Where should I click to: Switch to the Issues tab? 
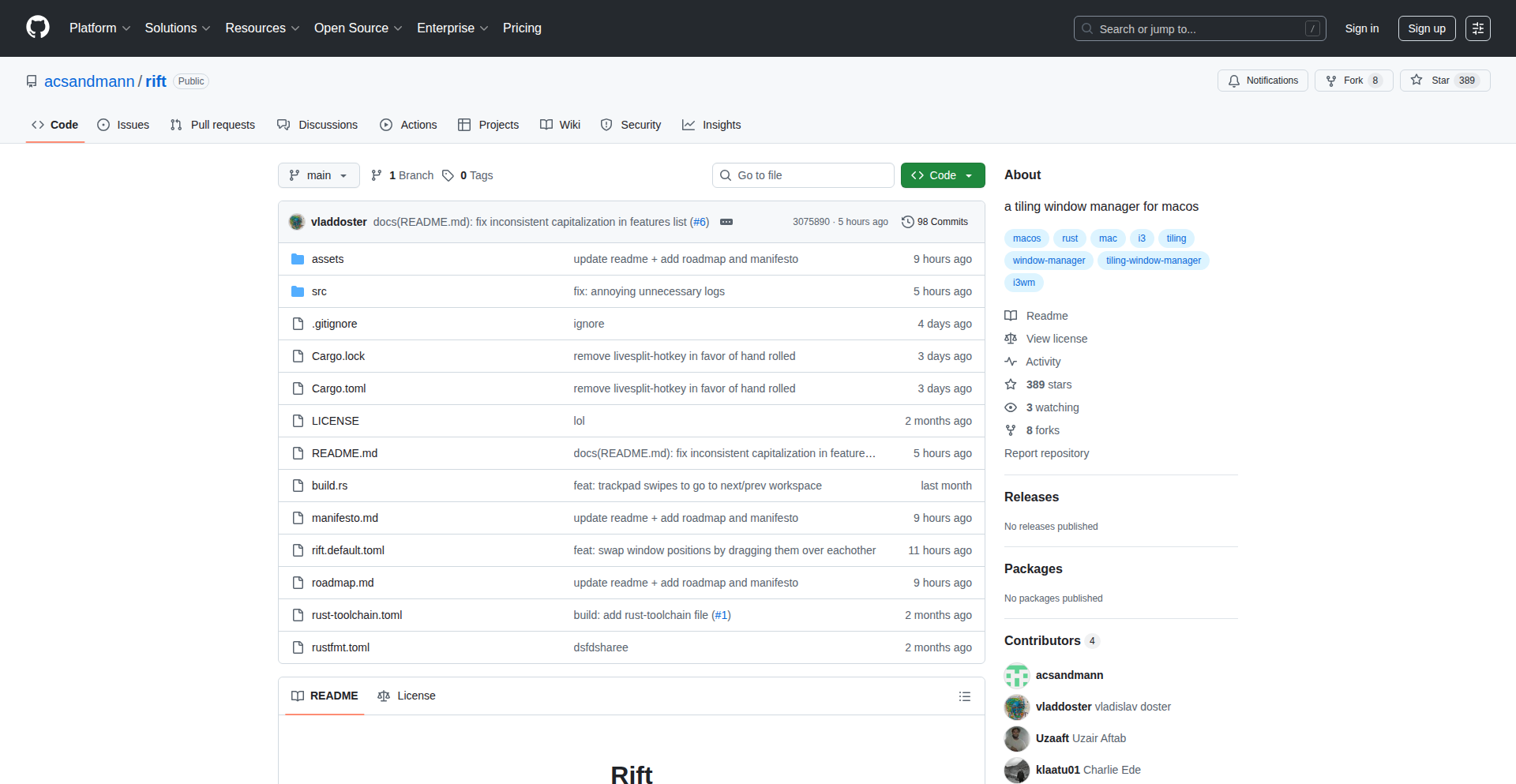click(x=123, y=125)
